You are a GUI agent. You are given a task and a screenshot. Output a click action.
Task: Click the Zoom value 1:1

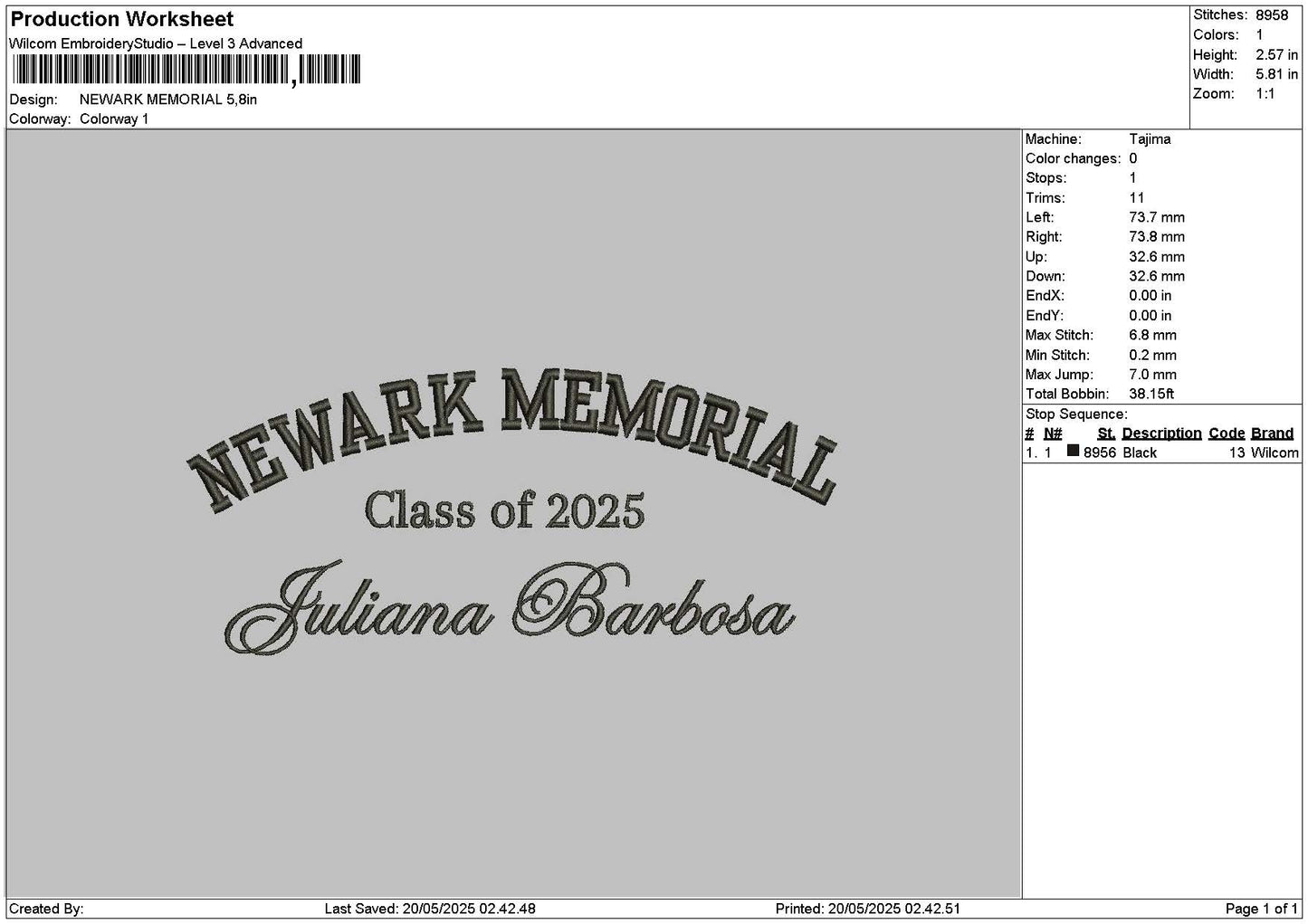[1265, 94]
